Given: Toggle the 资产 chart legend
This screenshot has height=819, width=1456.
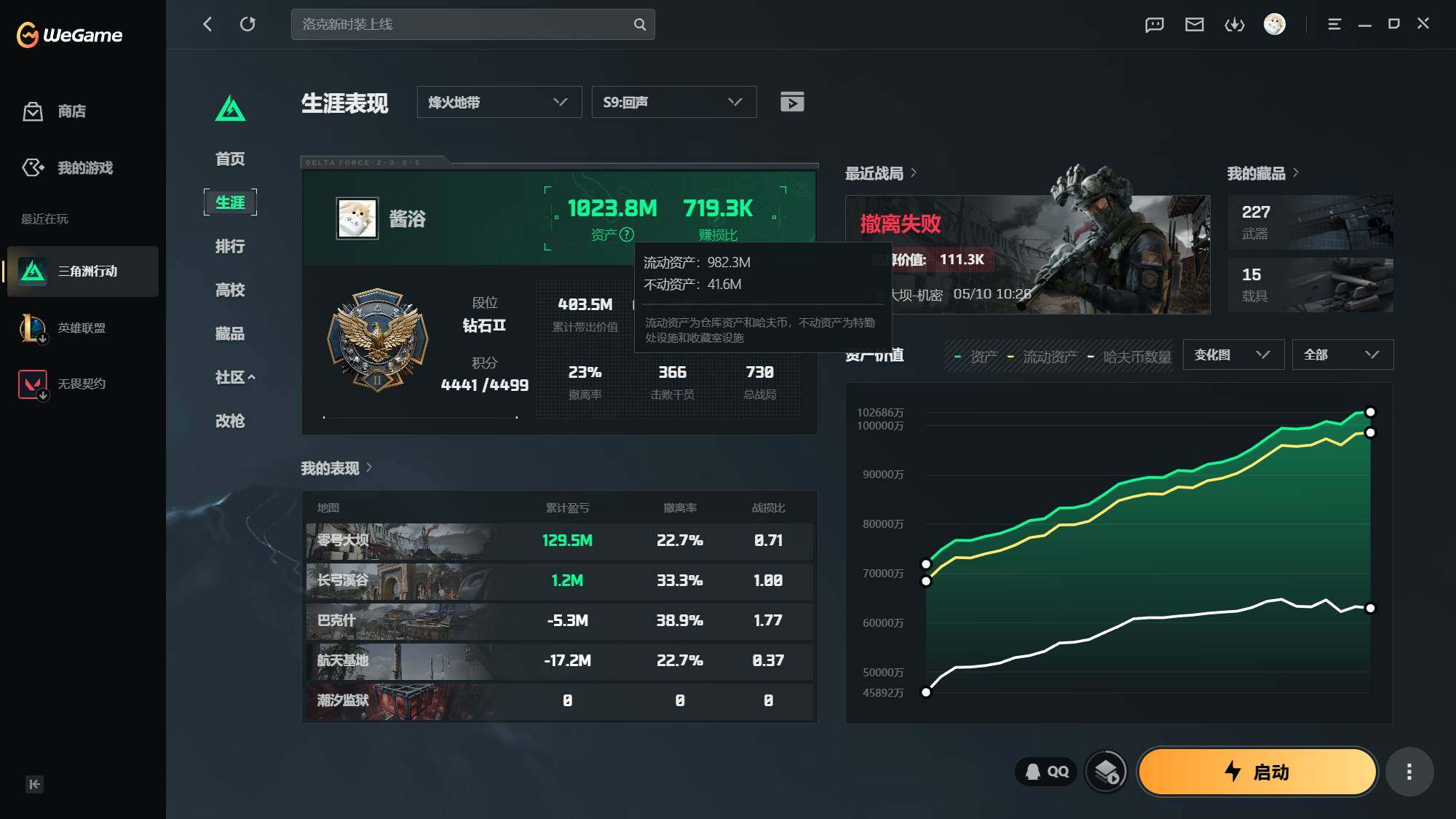Looking at the screenshot, I should (x=976, y=356).
